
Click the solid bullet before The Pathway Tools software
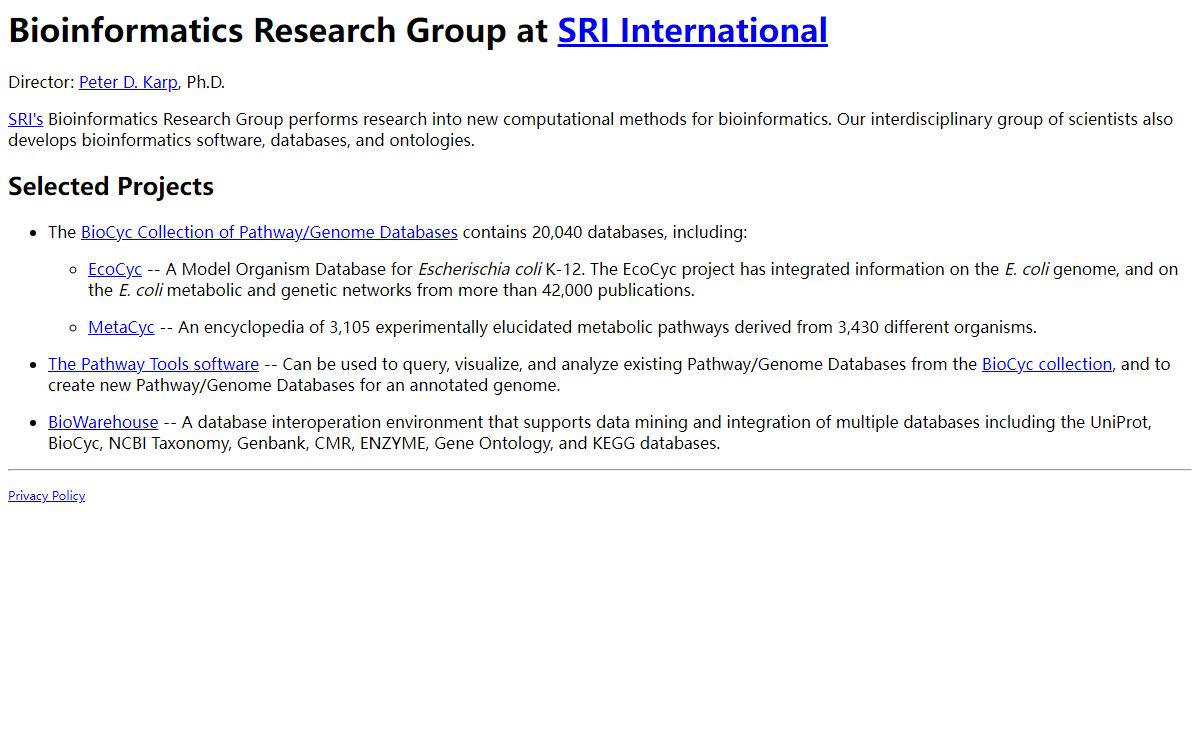click(x=34, y=365)
